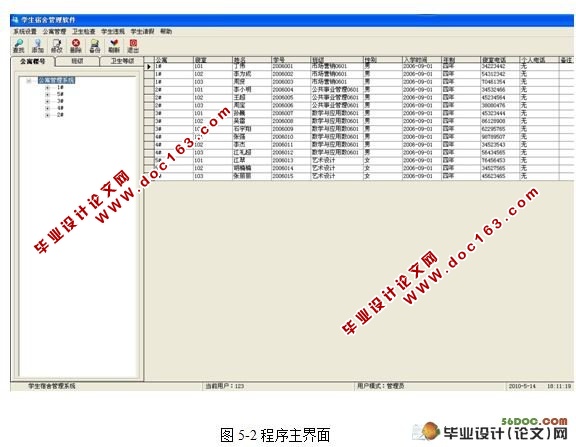Click the 添加 add-record toolbar icon

[37, 46]
